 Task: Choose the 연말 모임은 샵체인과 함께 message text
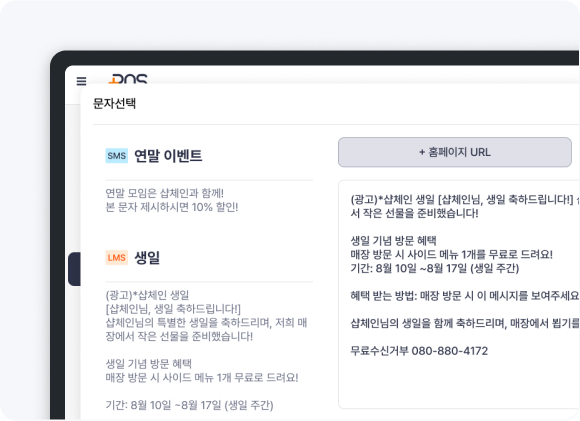coord(165,193)
